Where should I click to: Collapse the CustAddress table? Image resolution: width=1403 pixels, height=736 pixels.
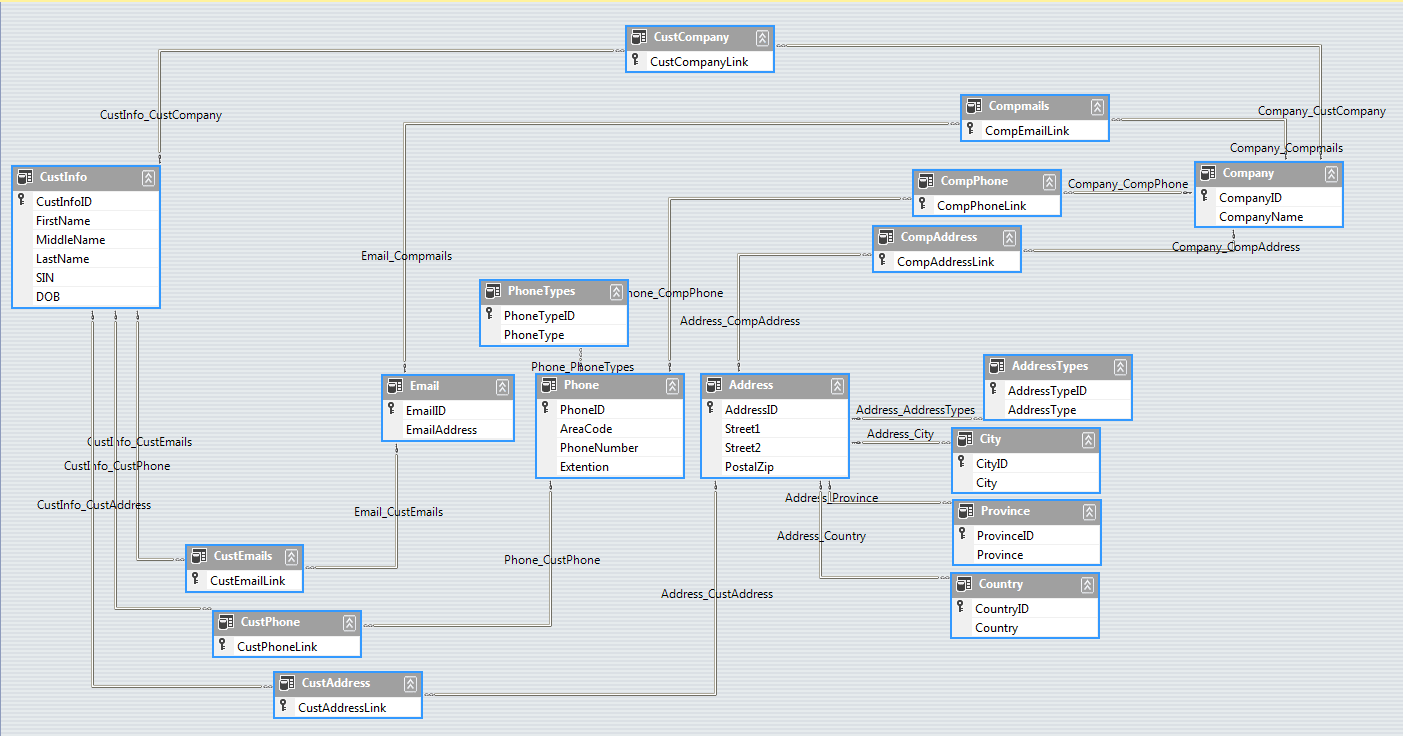coord(410,684)
